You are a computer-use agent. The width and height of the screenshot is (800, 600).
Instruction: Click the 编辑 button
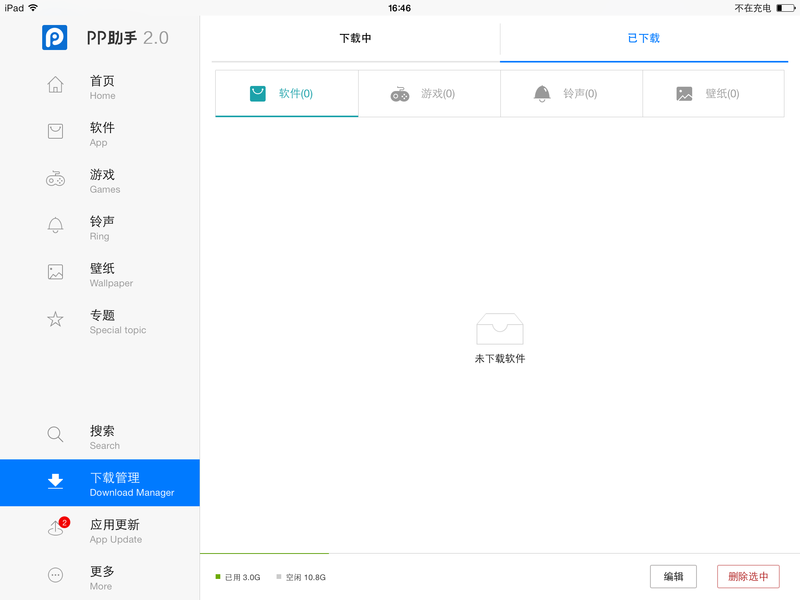coord(673,577)
